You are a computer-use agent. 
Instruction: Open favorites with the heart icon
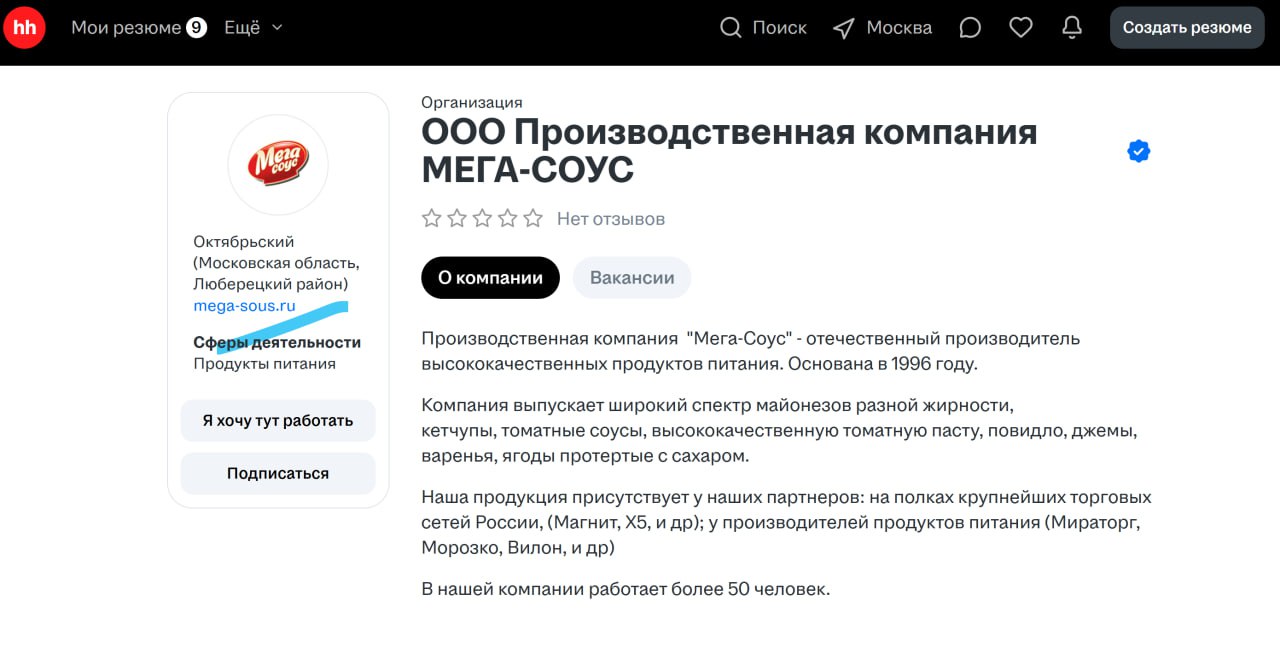1021,28
